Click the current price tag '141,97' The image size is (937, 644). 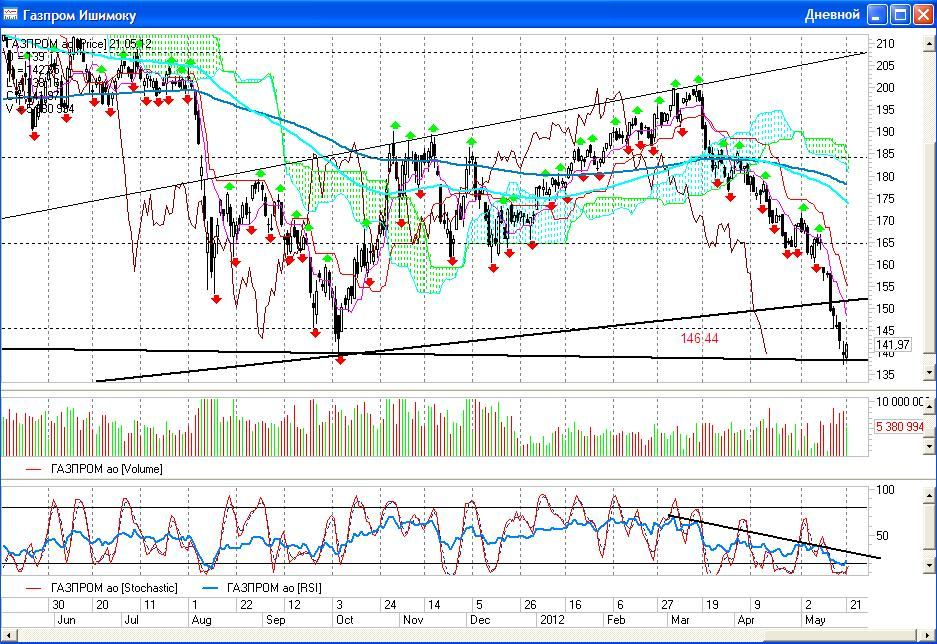tap(893, 345)
